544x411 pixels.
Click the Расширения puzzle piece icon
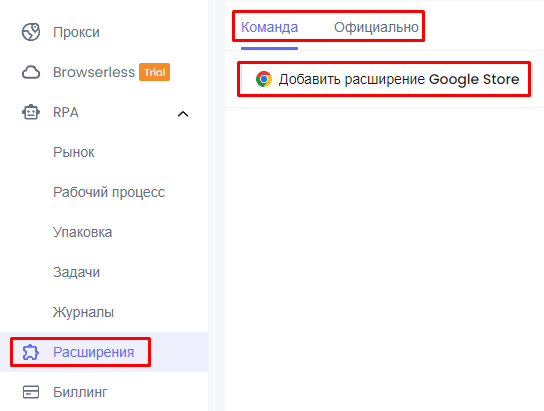31,352
